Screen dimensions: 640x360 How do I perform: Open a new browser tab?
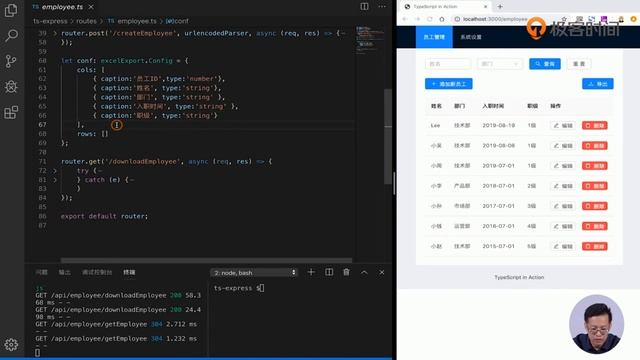pyautogui.click(x=500, y=7)
